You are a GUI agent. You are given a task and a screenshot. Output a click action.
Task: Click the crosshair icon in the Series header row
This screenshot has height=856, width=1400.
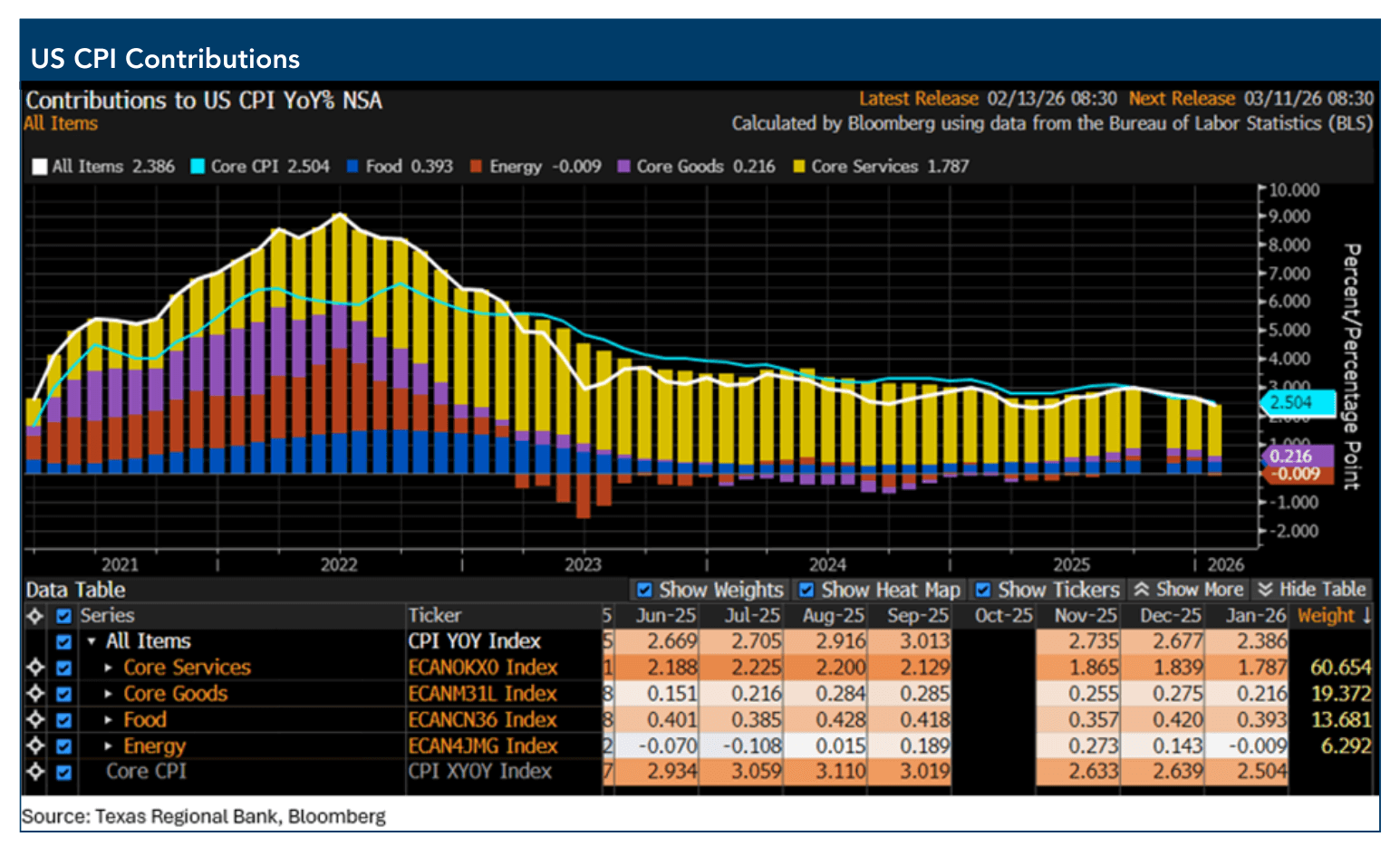pyautogui.click(x=35, y=616)
